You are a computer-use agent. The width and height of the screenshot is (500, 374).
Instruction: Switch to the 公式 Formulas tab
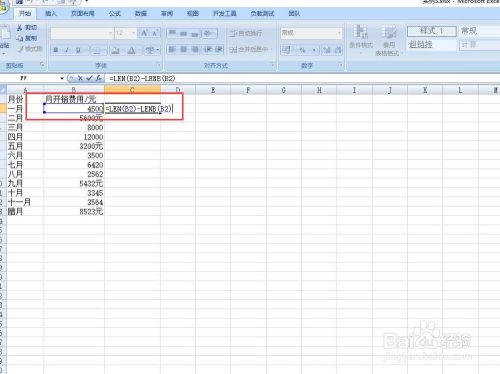click(x=115, y=14)
